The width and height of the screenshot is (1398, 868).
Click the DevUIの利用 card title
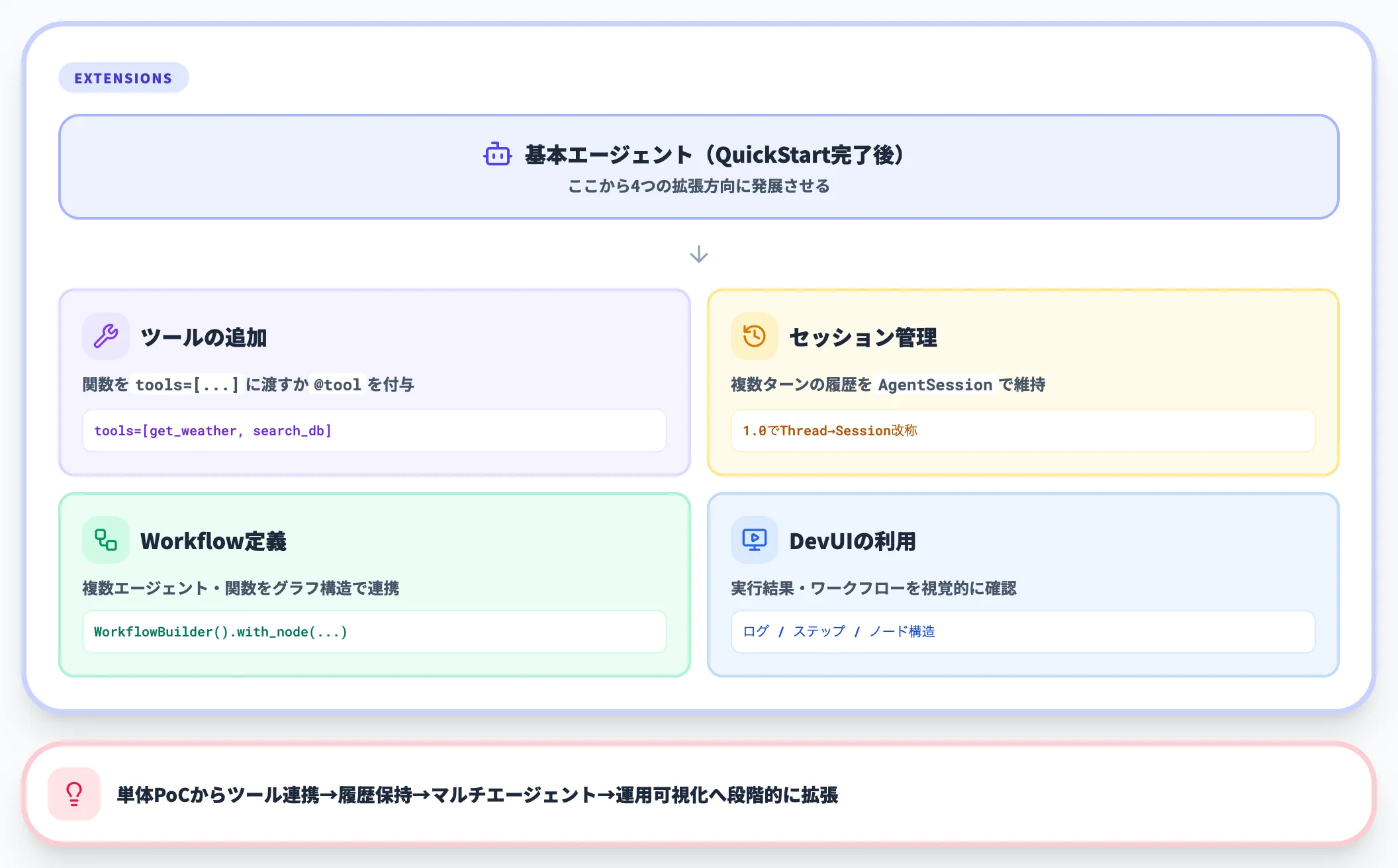[x=853, y=541]
